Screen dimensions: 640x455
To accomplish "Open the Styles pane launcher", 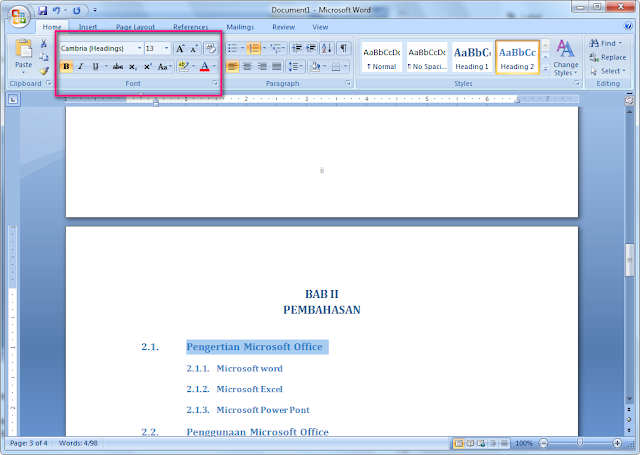I will click(577, 83).
